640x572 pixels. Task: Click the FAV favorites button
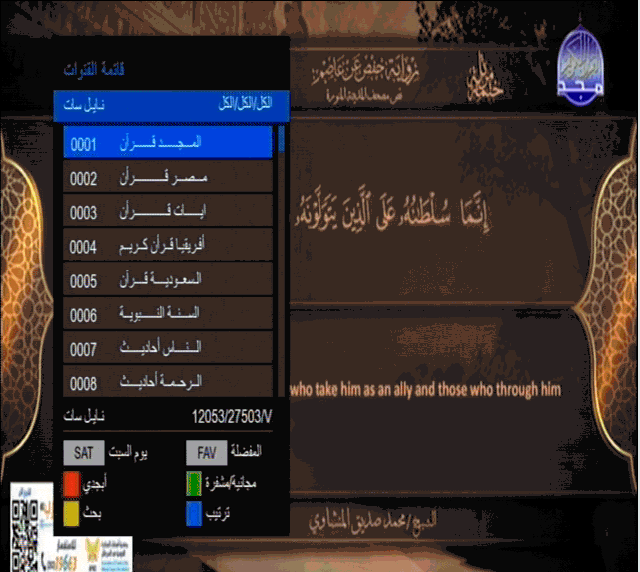pyautogui.click(x=207, y=452)
